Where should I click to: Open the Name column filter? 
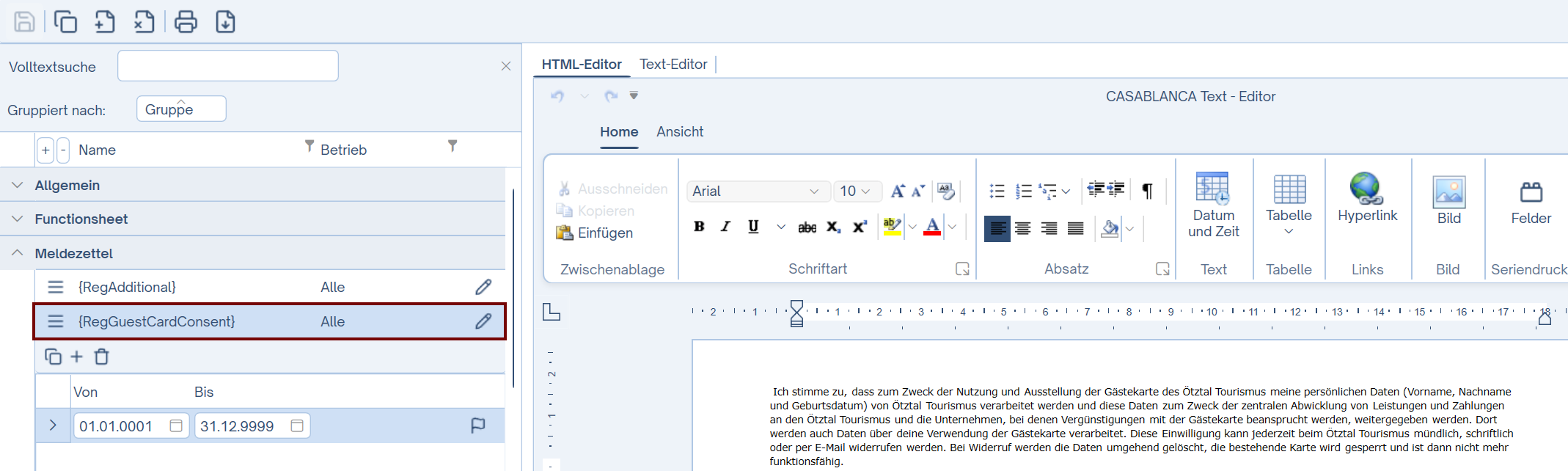(309, 146)
